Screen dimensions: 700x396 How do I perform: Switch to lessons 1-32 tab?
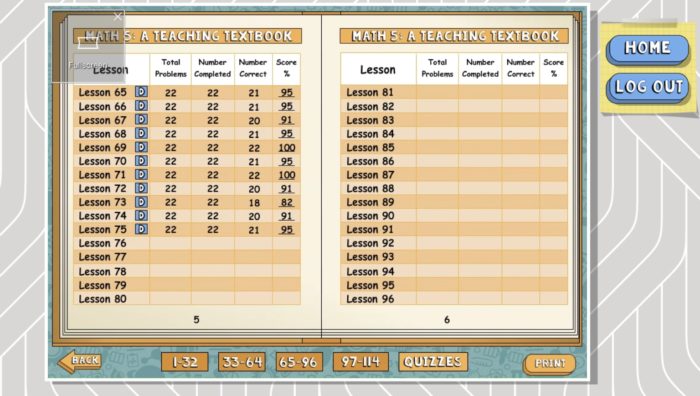click(x=185, y=362)
